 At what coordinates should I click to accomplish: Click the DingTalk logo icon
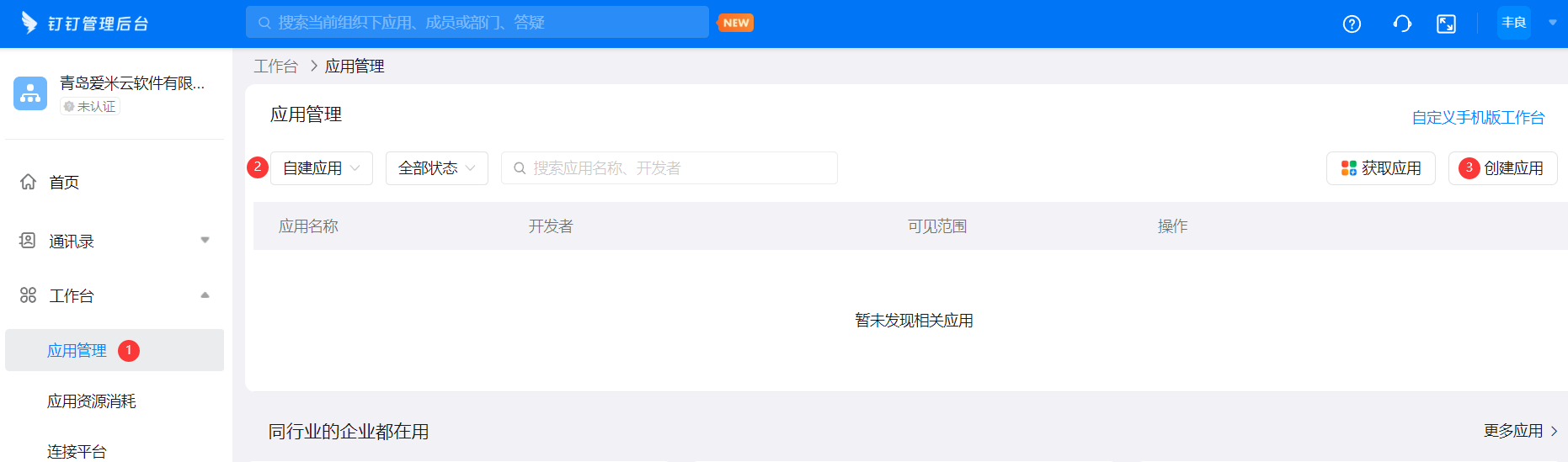(29, 23)
